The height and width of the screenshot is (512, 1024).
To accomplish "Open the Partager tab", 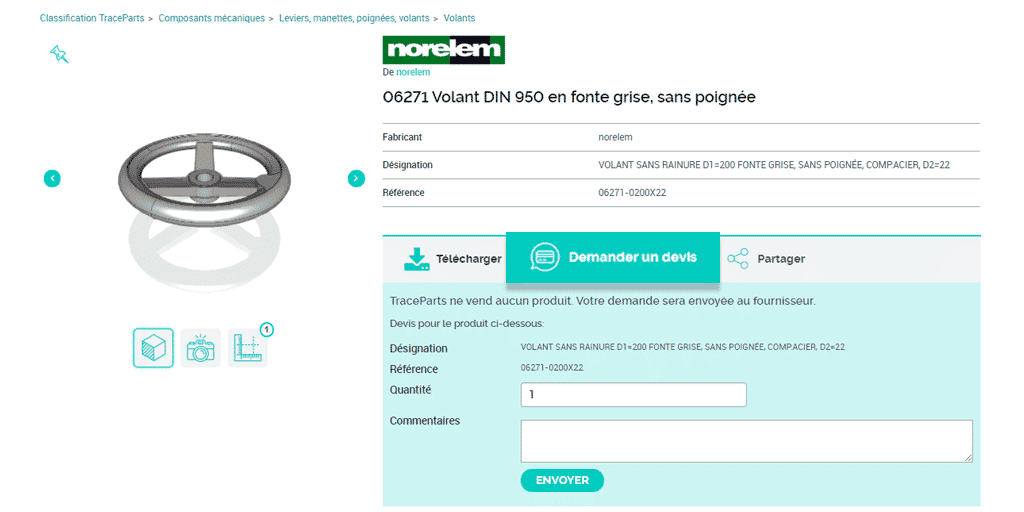I will point(781,259).
